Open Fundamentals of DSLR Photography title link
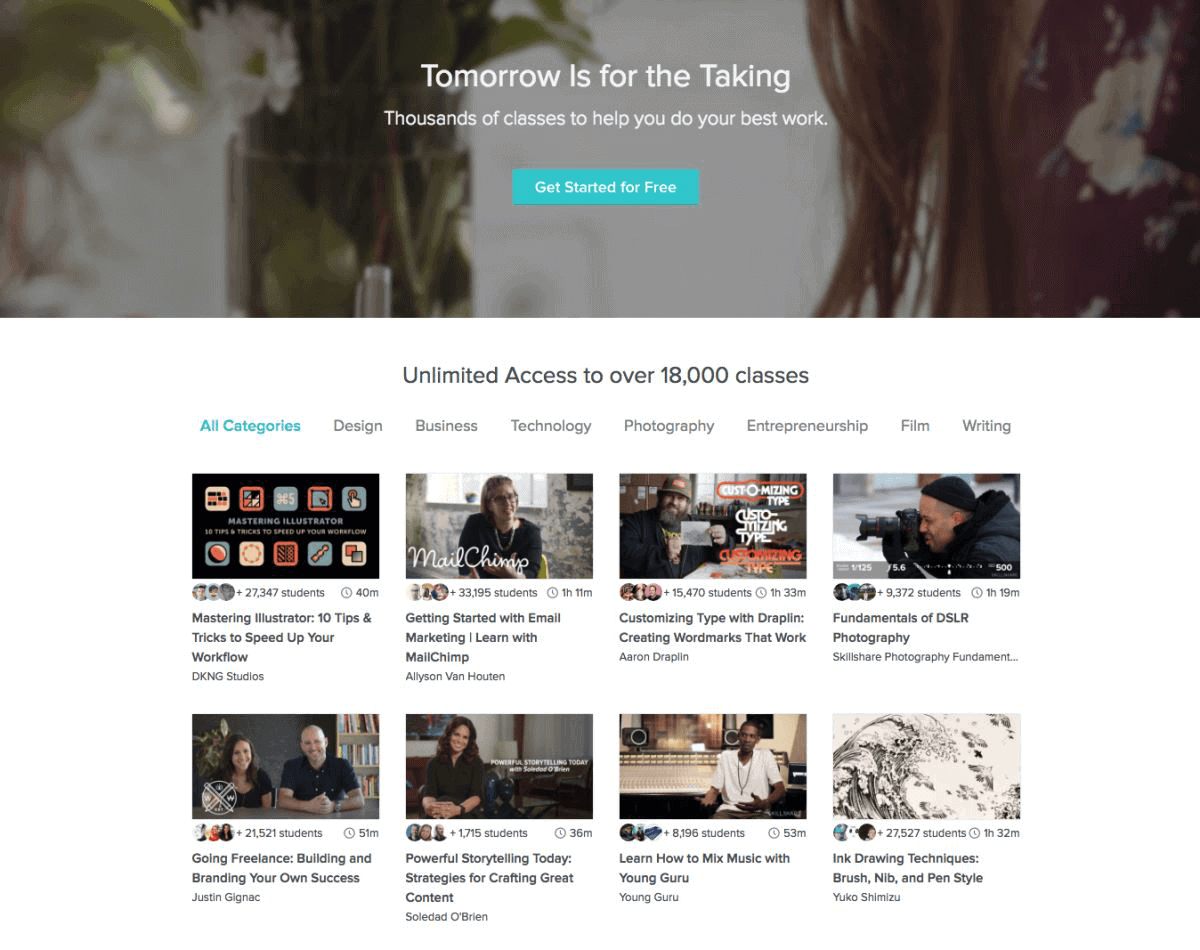 (900, 628)
